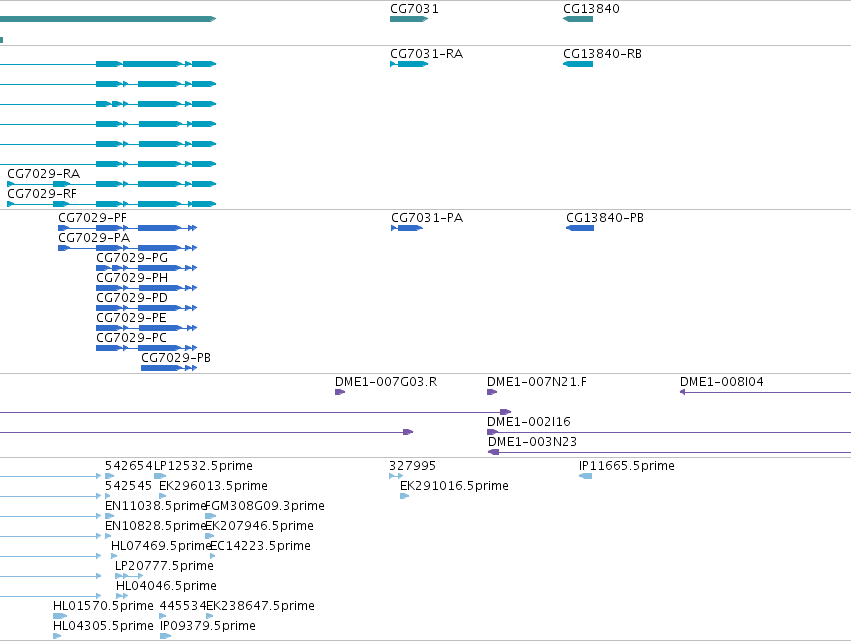The height and width of the screenshot is (641, 851).
Task: Click the FGM308G09.3prime EST label
Action: point(265,506)
